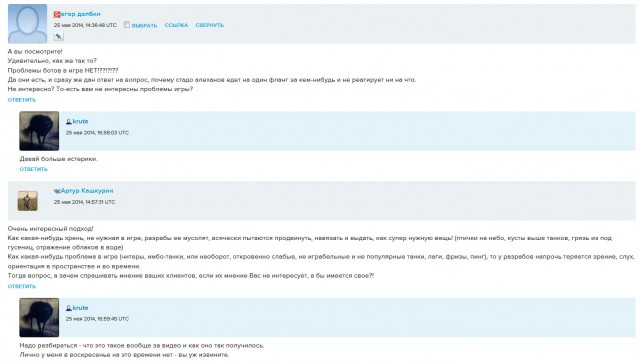Click the timestamp '25 мая 2014, 16:58:03 UTC'
The height and width of the screenshot is (362, 640).
[97, 133]
